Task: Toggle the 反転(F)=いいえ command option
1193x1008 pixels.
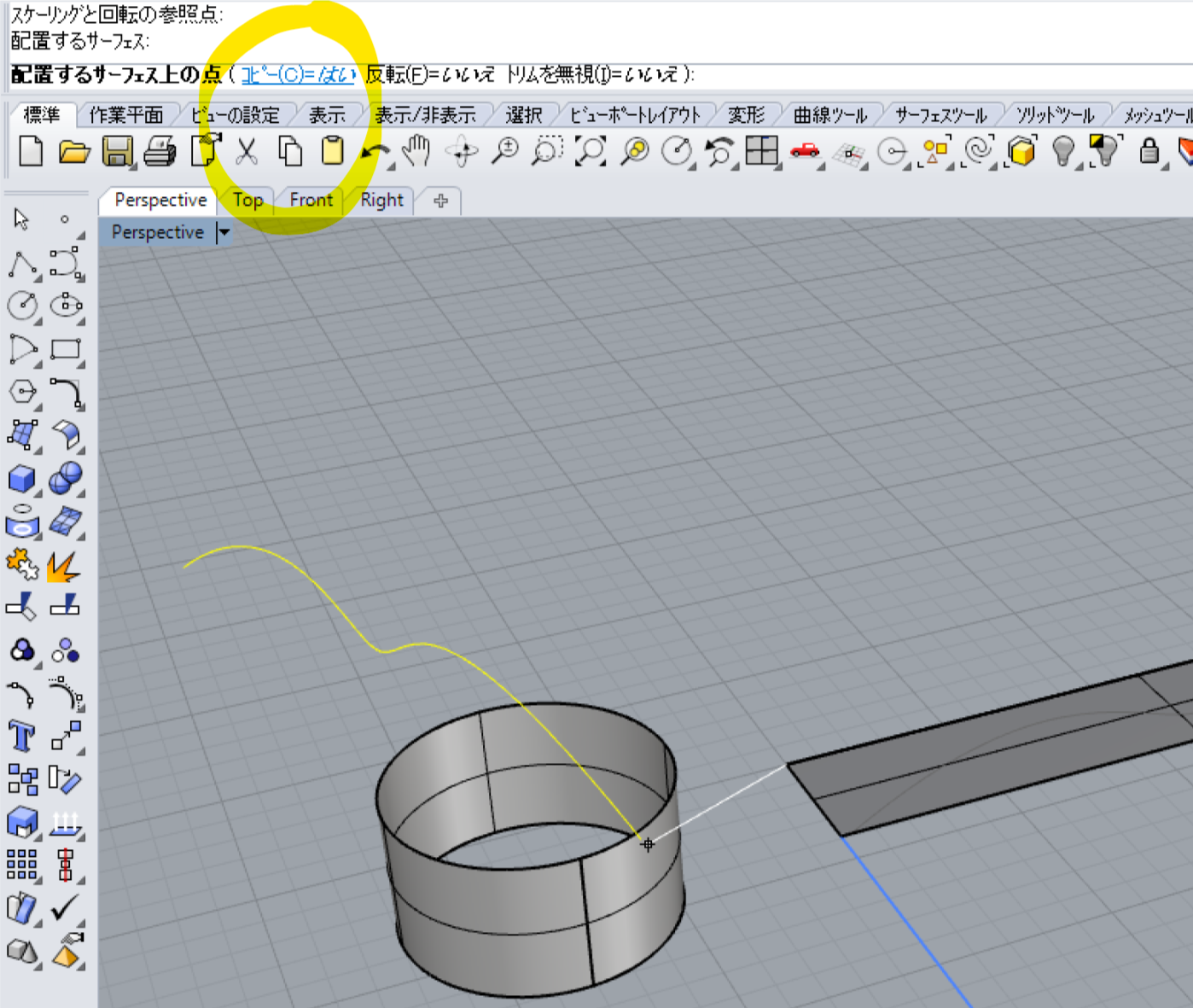Action: click(x=430, y=75)
